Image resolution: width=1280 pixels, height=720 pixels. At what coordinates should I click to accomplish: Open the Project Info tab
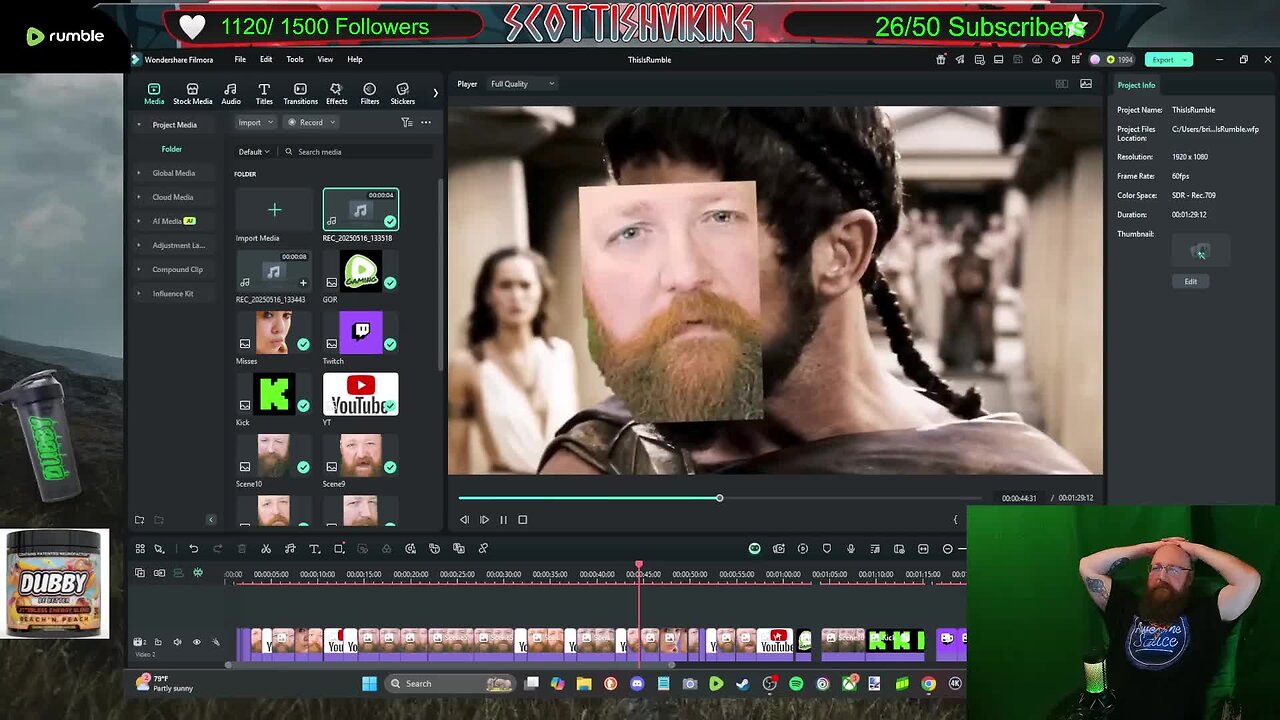pyautogui.click(x=1136, y=85)
